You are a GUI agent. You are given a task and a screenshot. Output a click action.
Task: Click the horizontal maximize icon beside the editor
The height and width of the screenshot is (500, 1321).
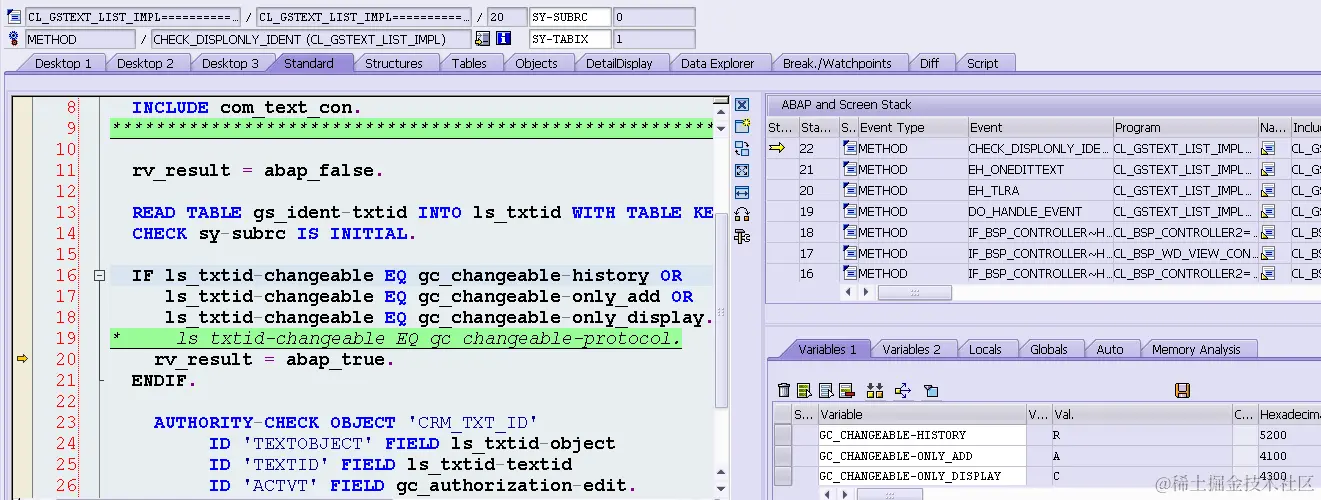pyautogui.click(x=741, y=192)
